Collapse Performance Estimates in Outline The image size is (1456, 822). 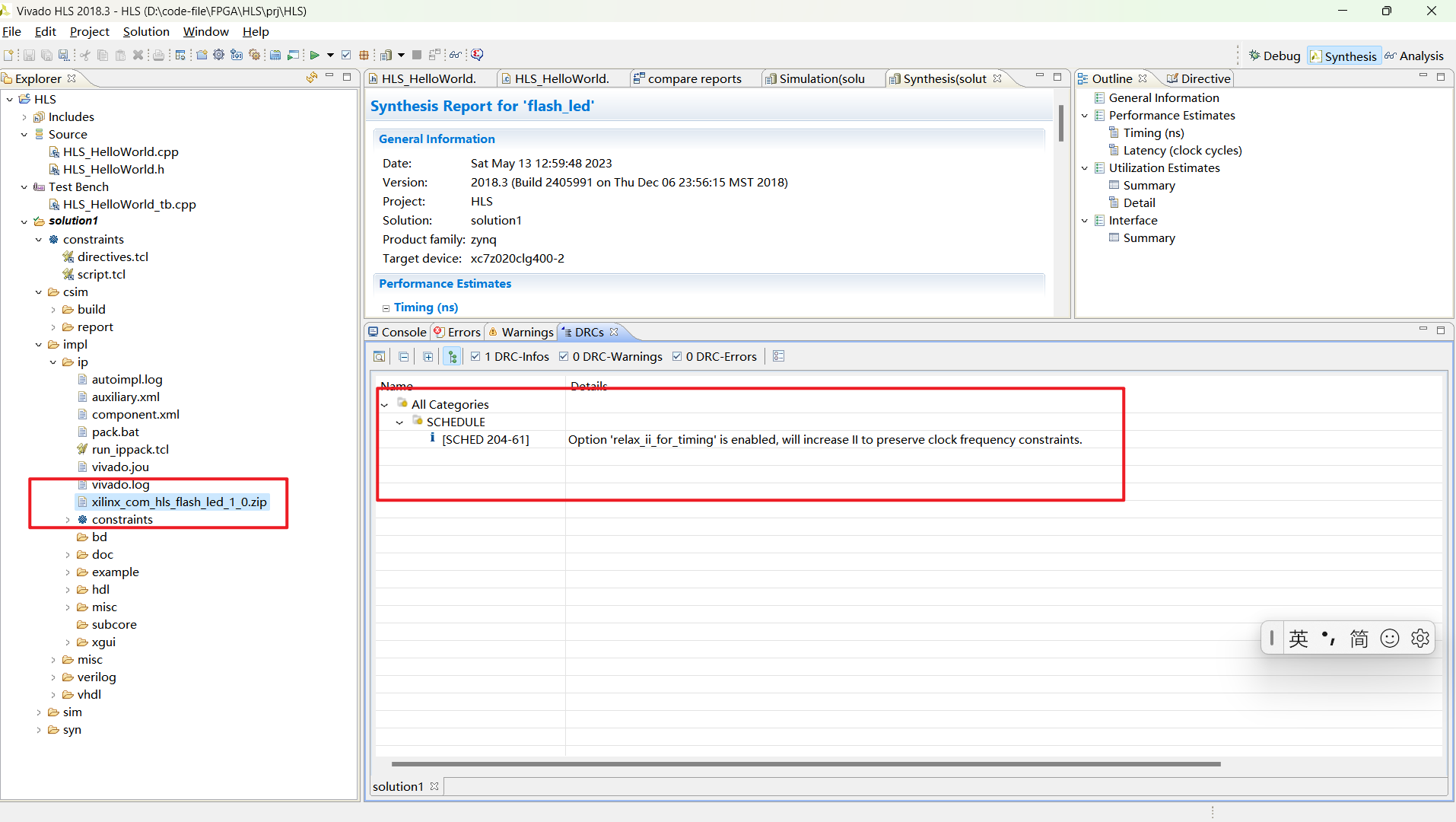click(1085, 116)
